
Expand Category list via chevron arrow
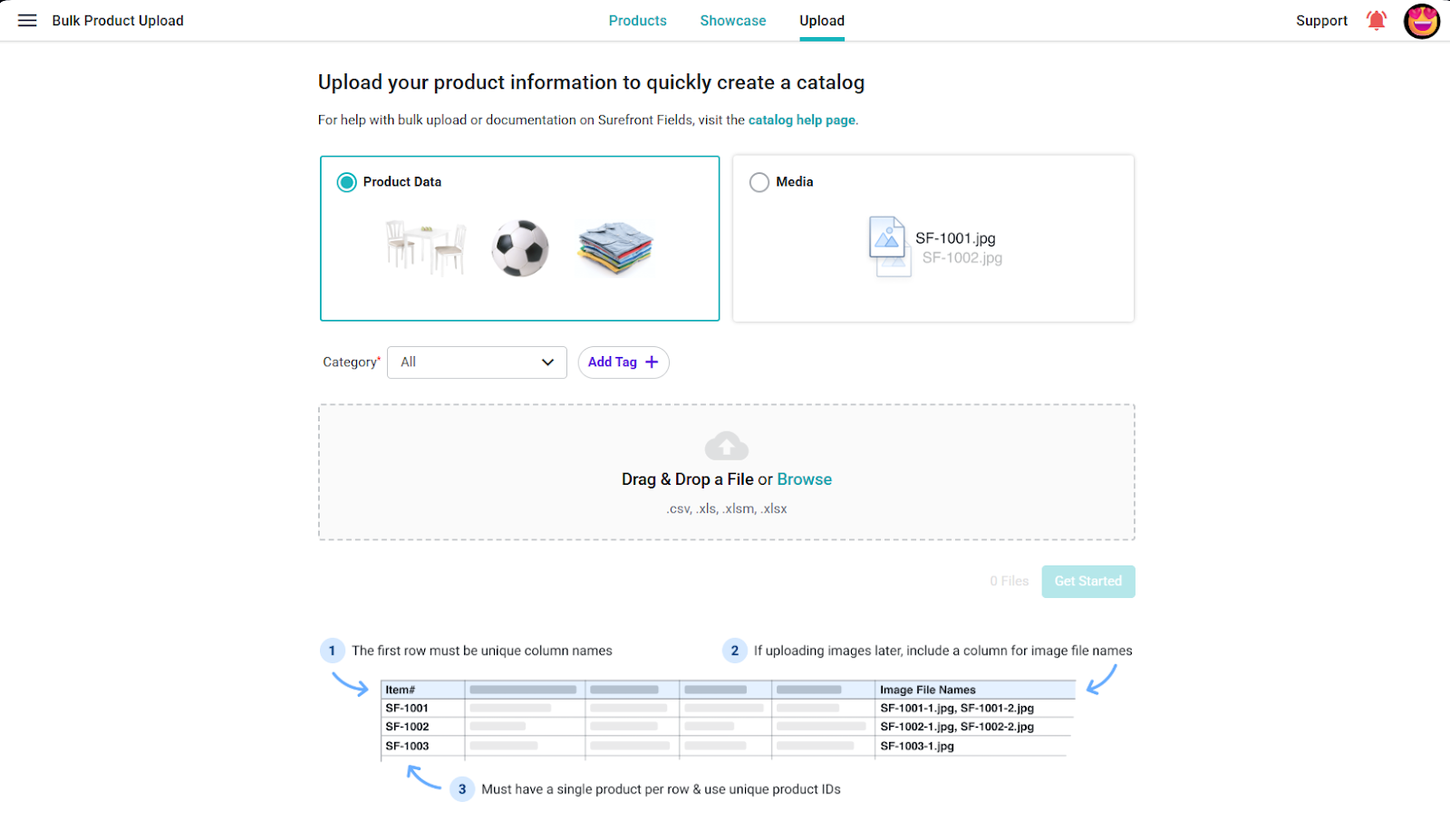(547, 362)
